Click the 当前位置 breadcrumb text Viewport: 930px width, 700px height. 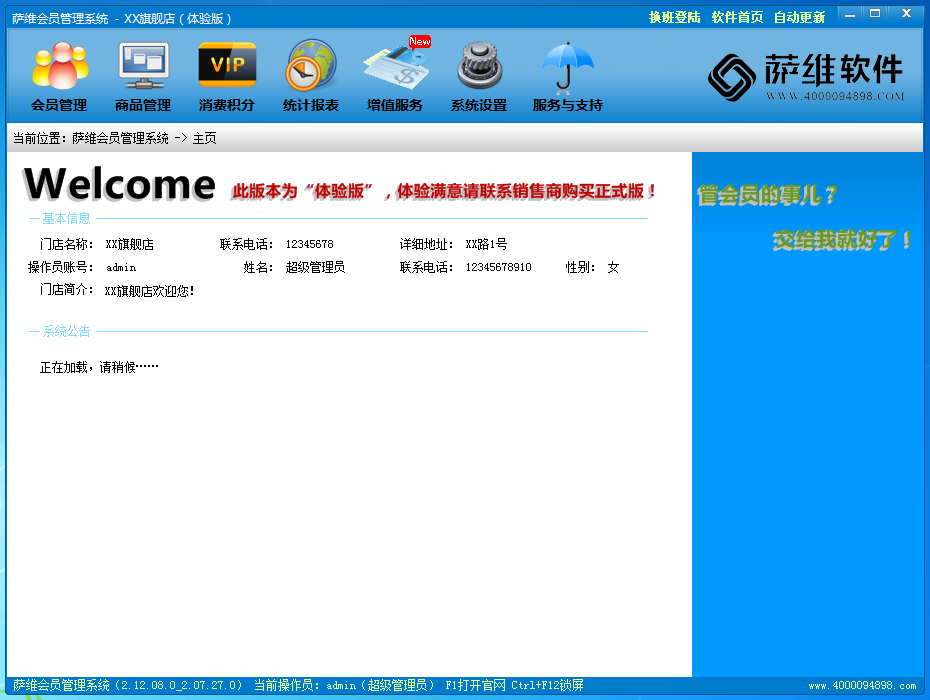click(x=114, y=138)
